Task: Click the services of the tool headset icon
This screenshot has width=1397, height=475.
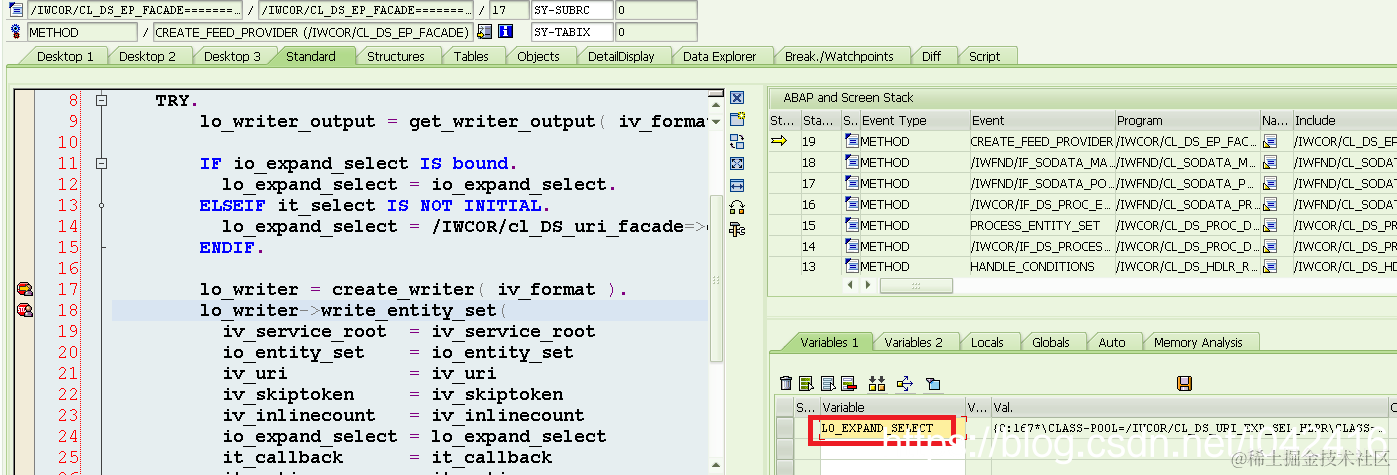Action: (x=737, y=207)
